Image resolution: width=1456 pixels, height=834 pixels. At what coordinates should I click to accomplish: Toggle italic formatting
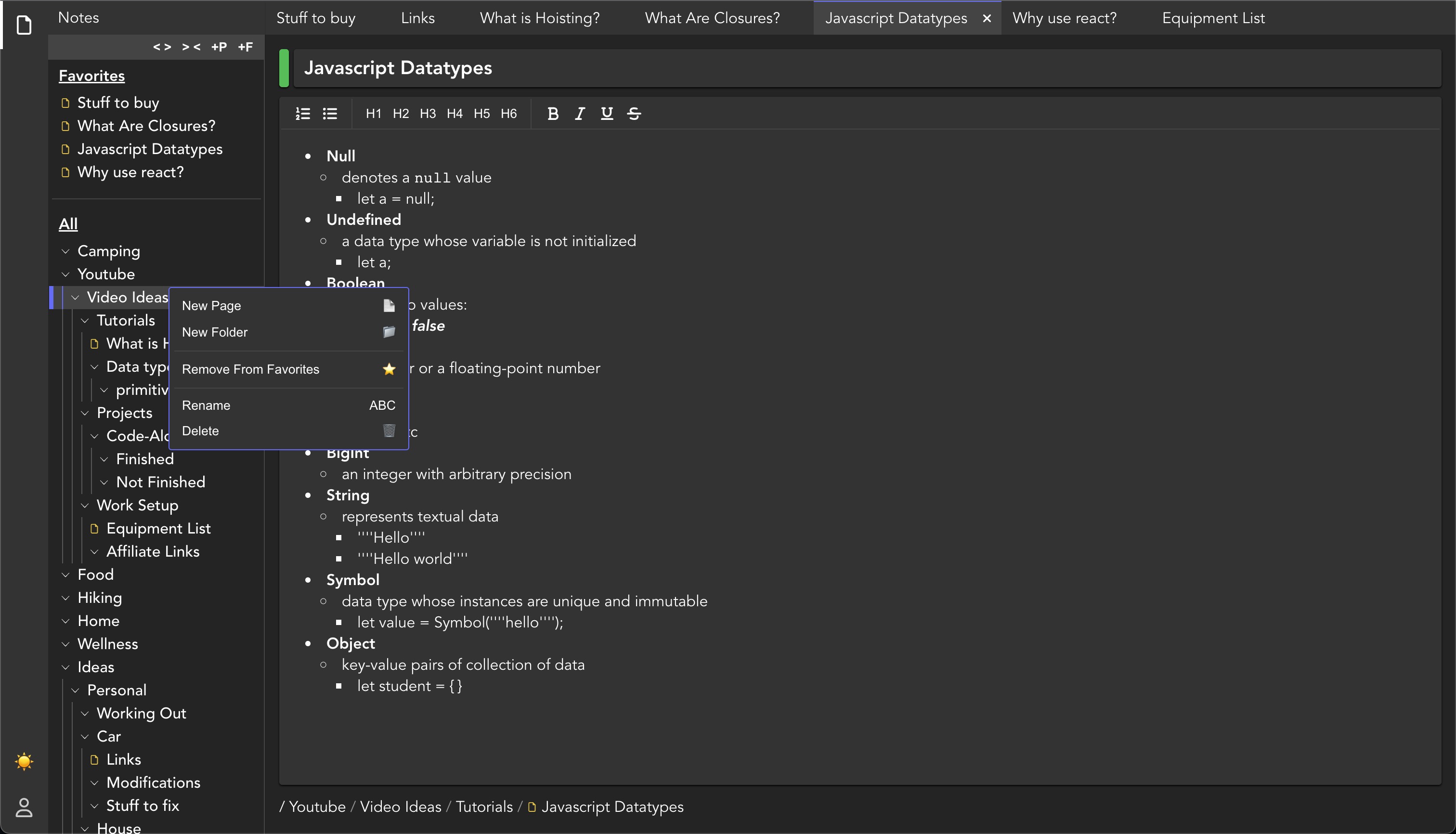(x=580, y=114)
